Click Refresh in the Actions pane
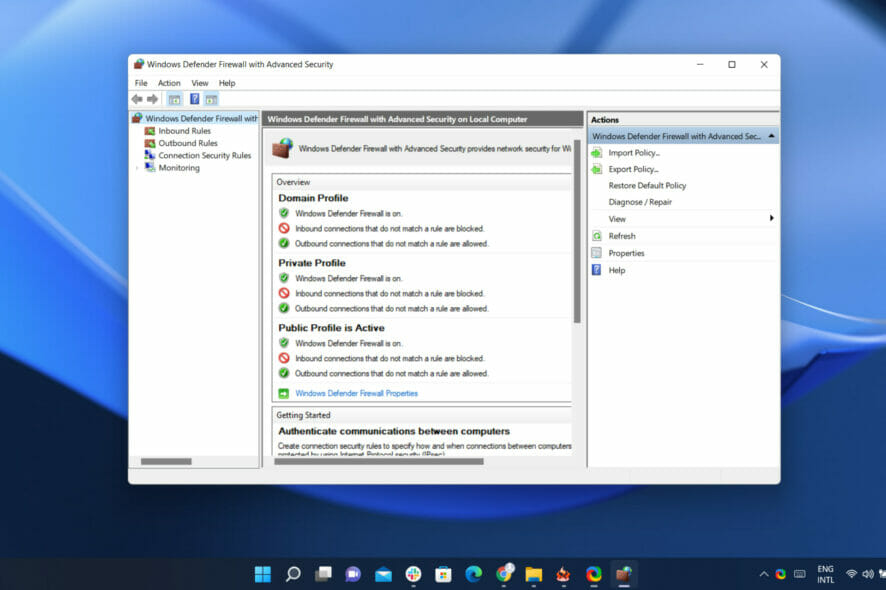Viewport: 886px width, 590px height. coord(622,236)
